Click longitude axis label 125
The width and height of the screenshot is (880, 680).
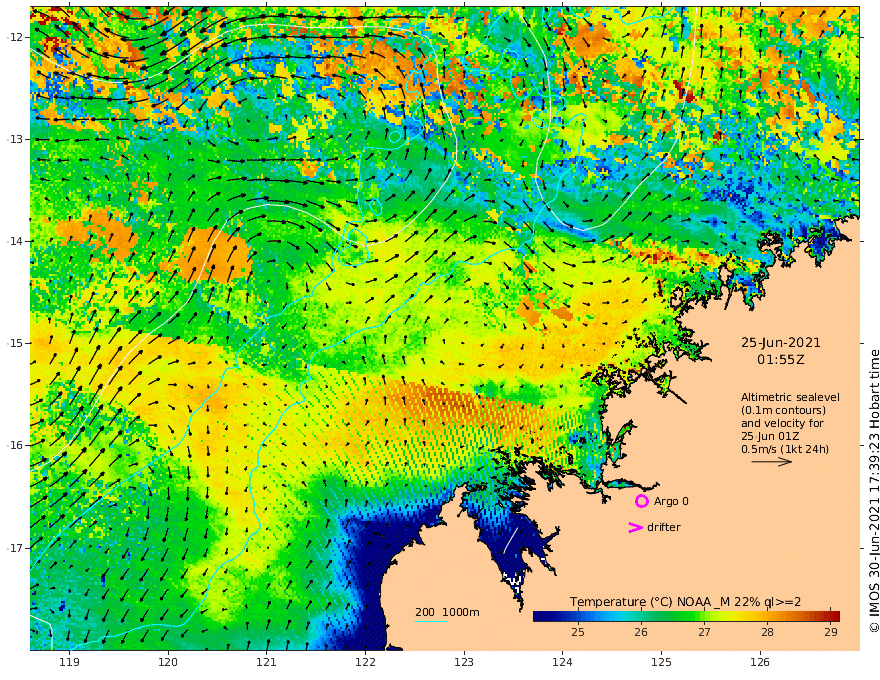[x=662, y=662]
